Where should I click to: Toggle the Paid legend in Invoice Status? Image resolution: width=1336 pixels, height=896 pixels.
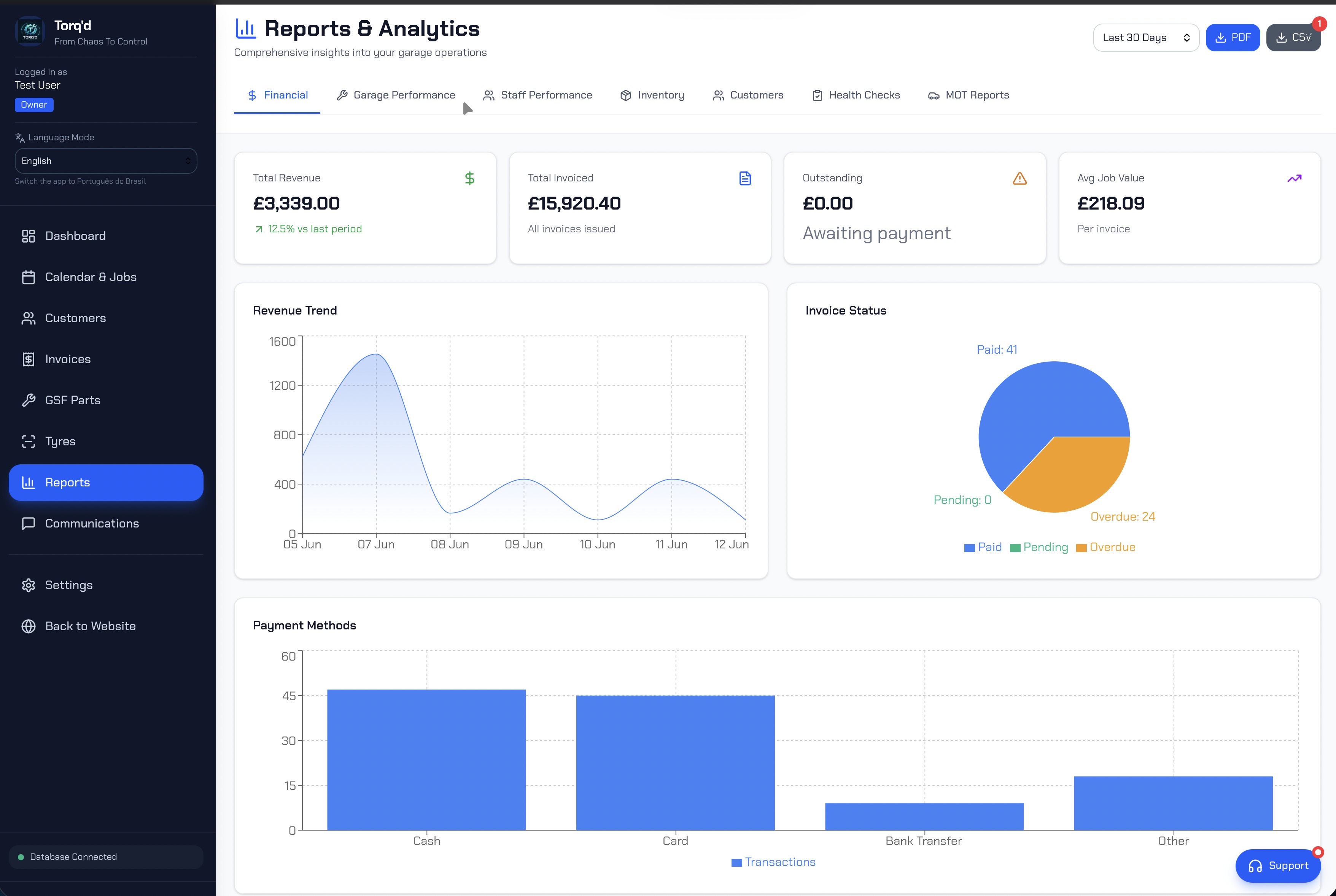click(983, 547)
